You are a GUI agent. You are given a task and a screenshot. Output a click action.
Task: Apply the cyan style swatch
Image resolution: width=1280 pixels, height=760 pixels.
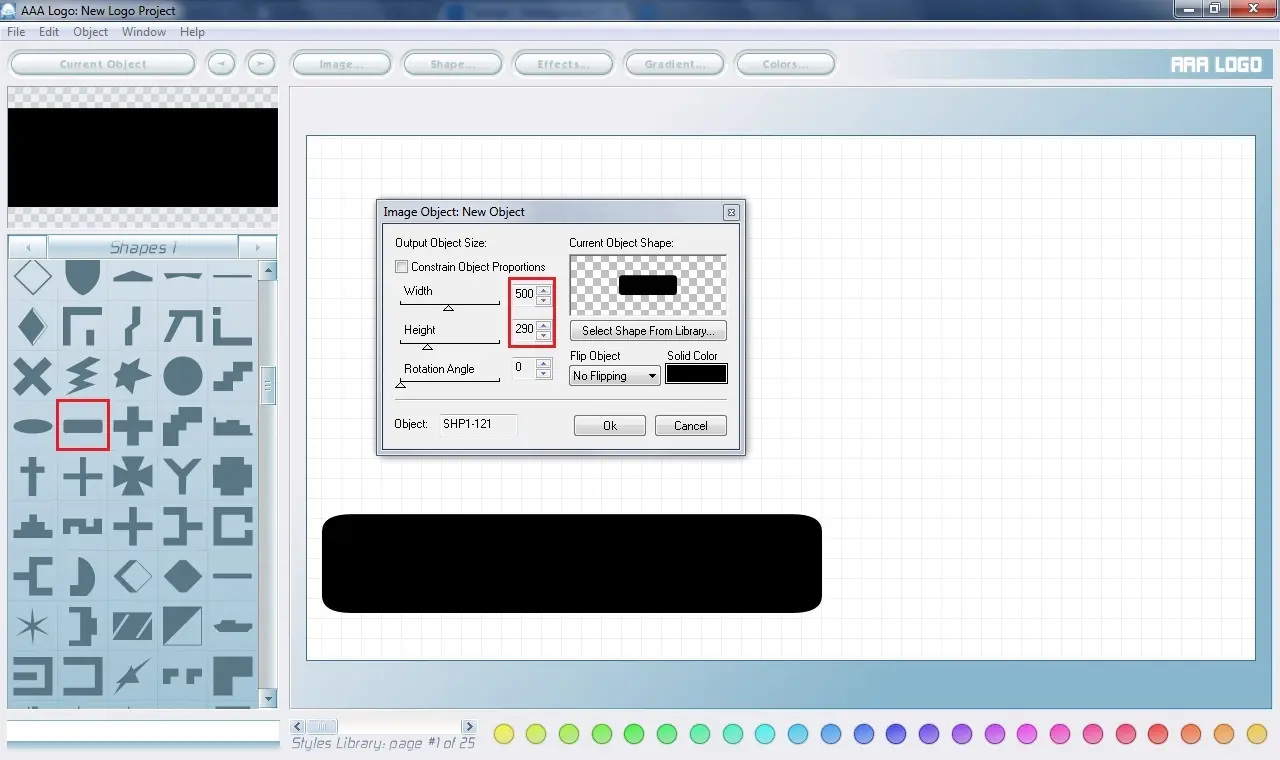(765, 734)
